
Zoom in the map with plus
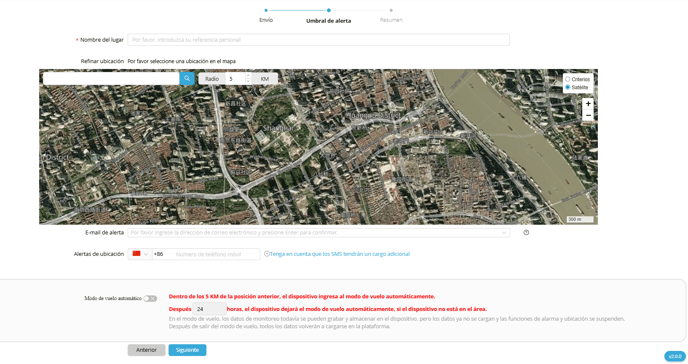pyautogui.click(x=588, y=104)
